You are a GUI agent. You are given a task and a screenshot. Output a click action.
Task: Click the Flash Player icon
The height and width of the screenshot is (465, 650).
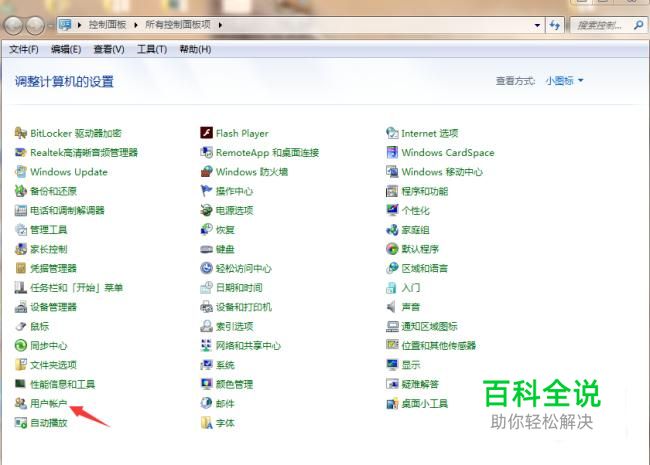(x=206, y=133)
